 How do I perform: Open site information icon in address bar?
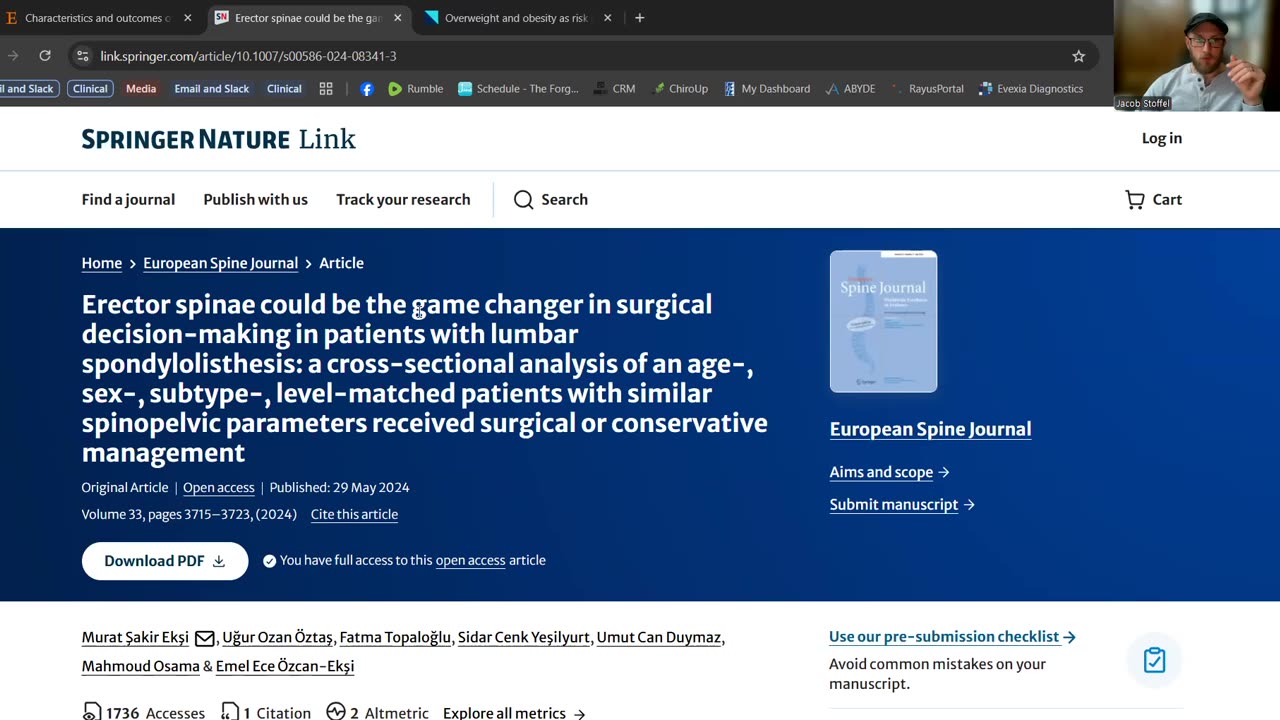pyautogui.click(x=83, y=56)
